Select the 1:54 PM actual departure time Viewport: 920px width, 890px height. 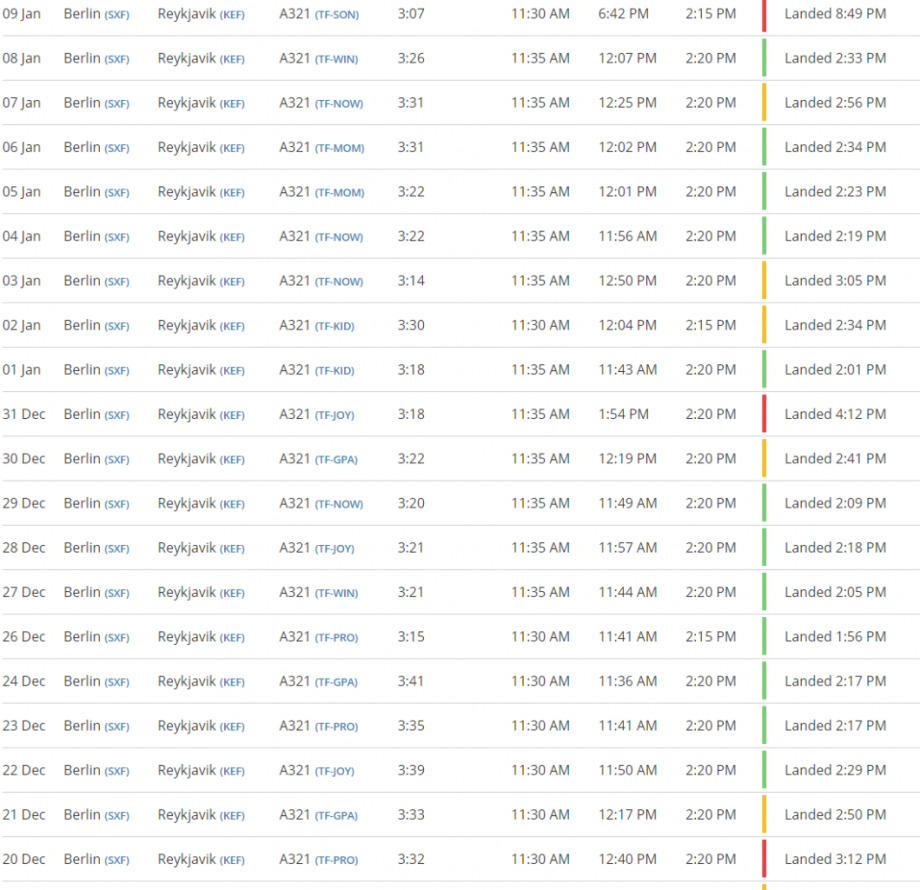[x=624, y=414]
